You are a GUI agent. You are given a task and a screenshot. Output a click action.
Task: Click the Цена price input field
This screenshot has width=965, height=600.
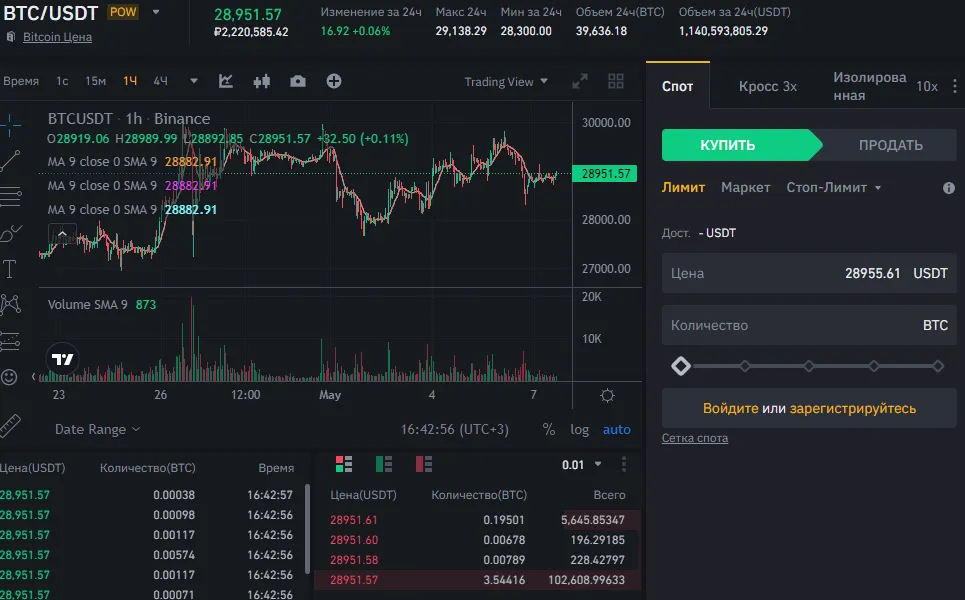click(x=809, y=273)
